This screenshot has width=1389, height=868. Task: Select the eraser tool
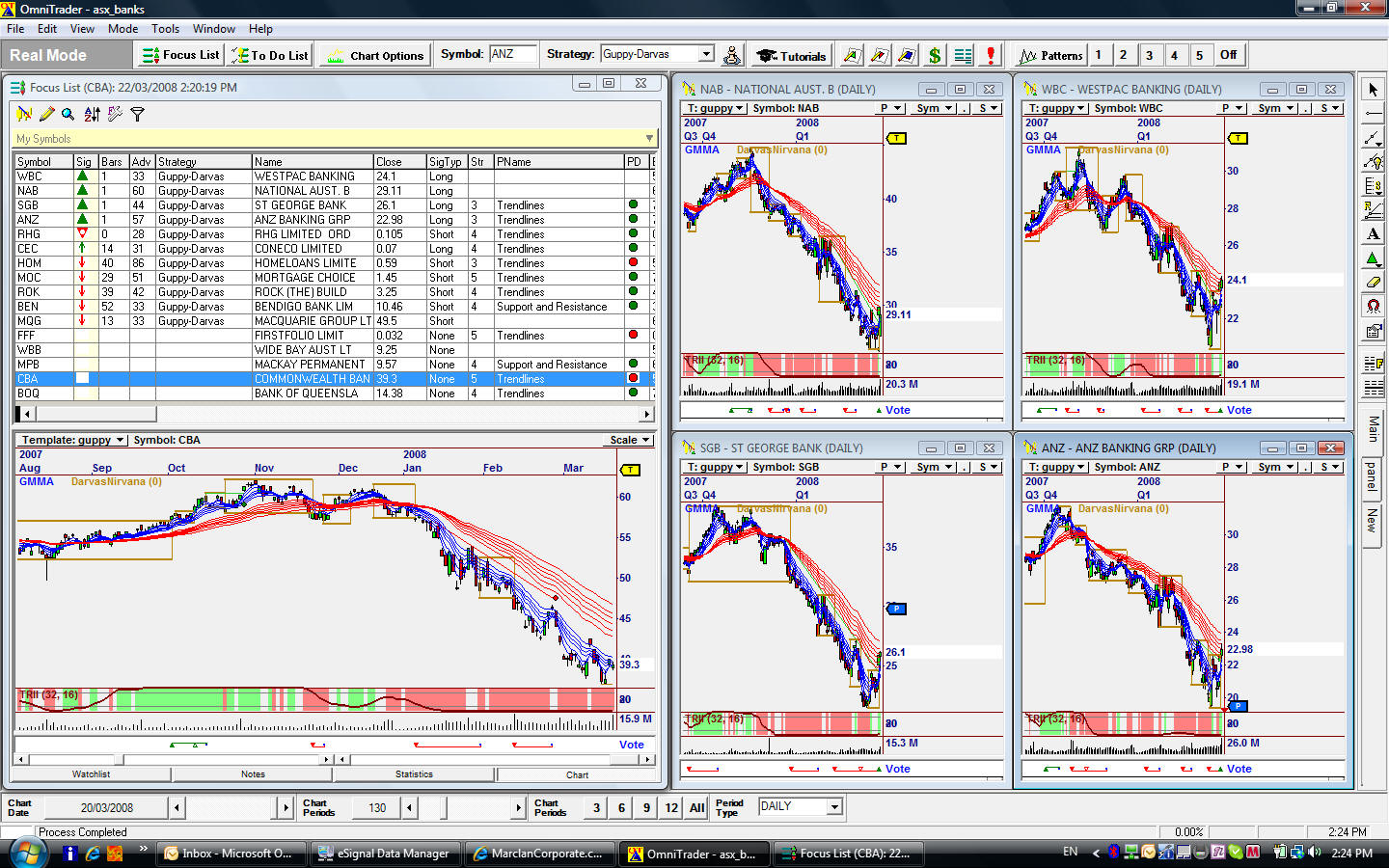[1373, 282]
